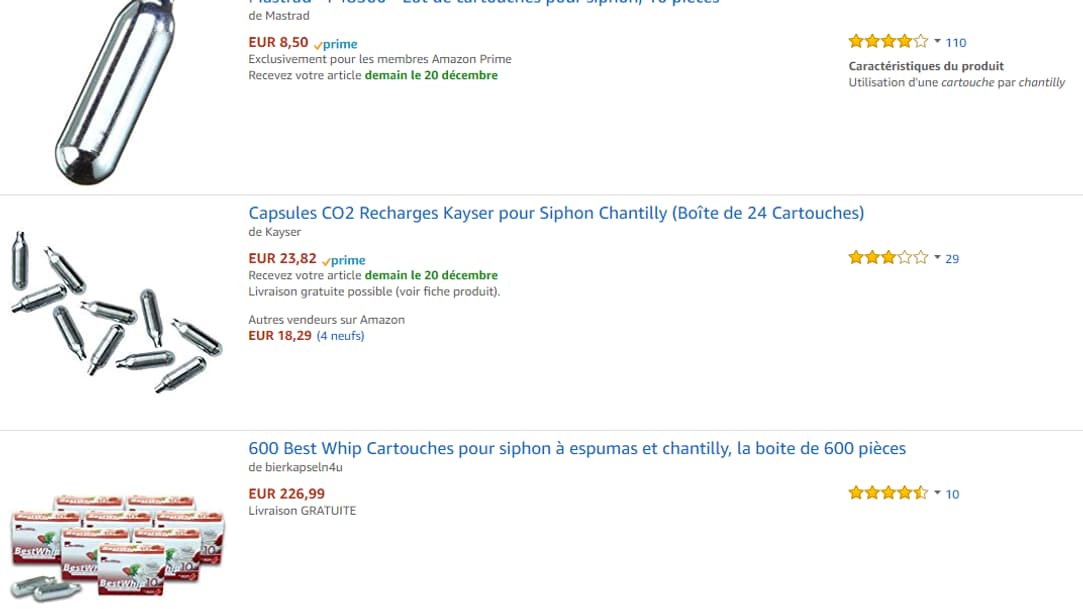The image size is (1083, 609).
Task: Expand rating dropdown arrow beside 110 reviews
Action: tap(937, 42)
